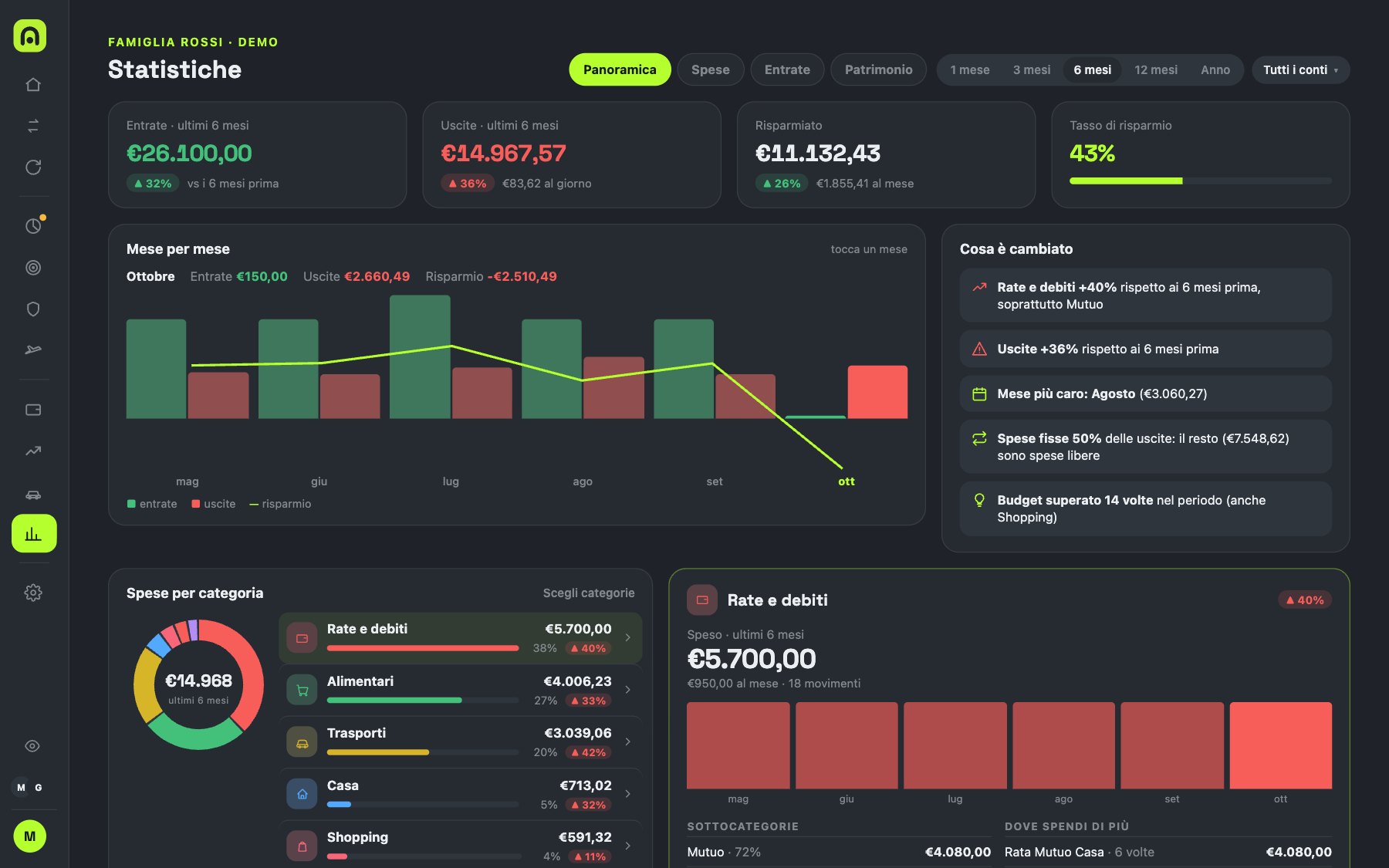Select the 1 mese time range
Screen dimensions: 1389x868
tap(970, 69)
